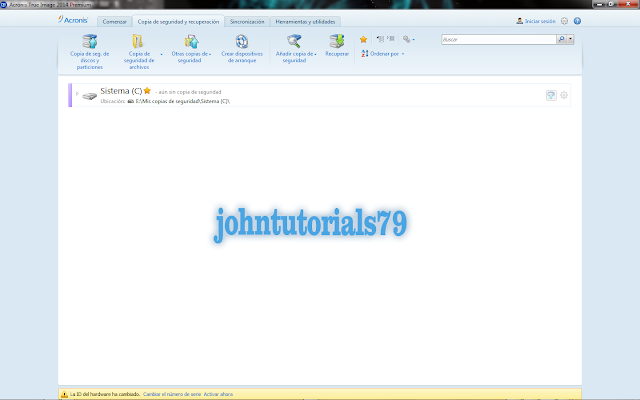
Task: Open the search options dropdown arrow
Action: [x=570, y=39]
